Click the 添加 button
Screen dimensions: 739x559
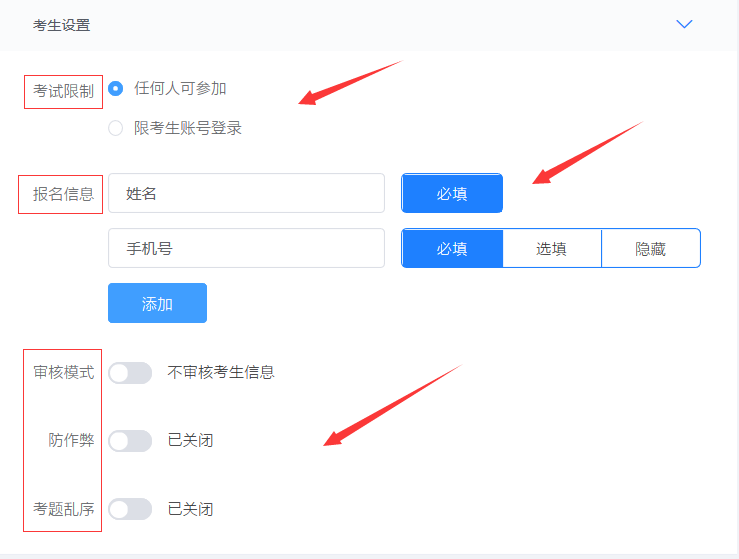point(157,303)
